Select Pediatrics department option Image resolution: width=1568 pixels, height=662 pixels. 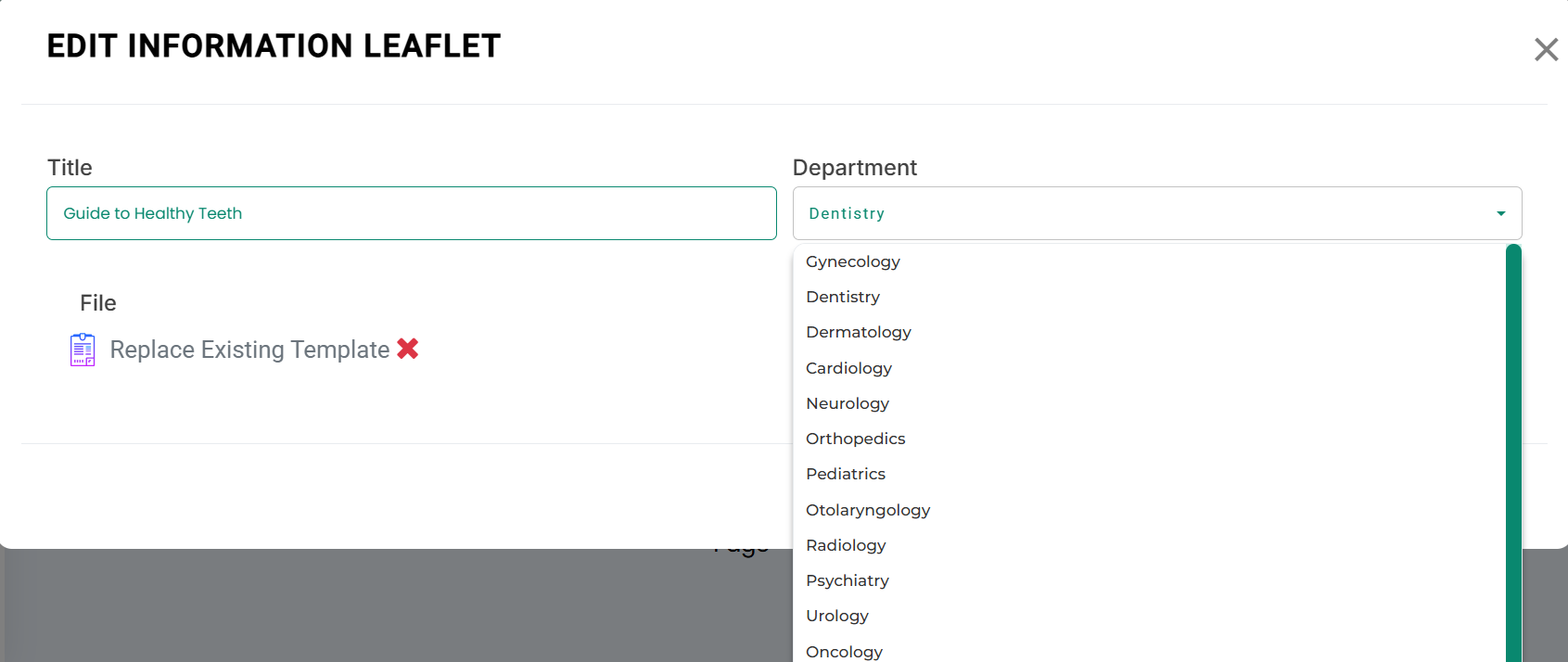(x=846, y=474)
